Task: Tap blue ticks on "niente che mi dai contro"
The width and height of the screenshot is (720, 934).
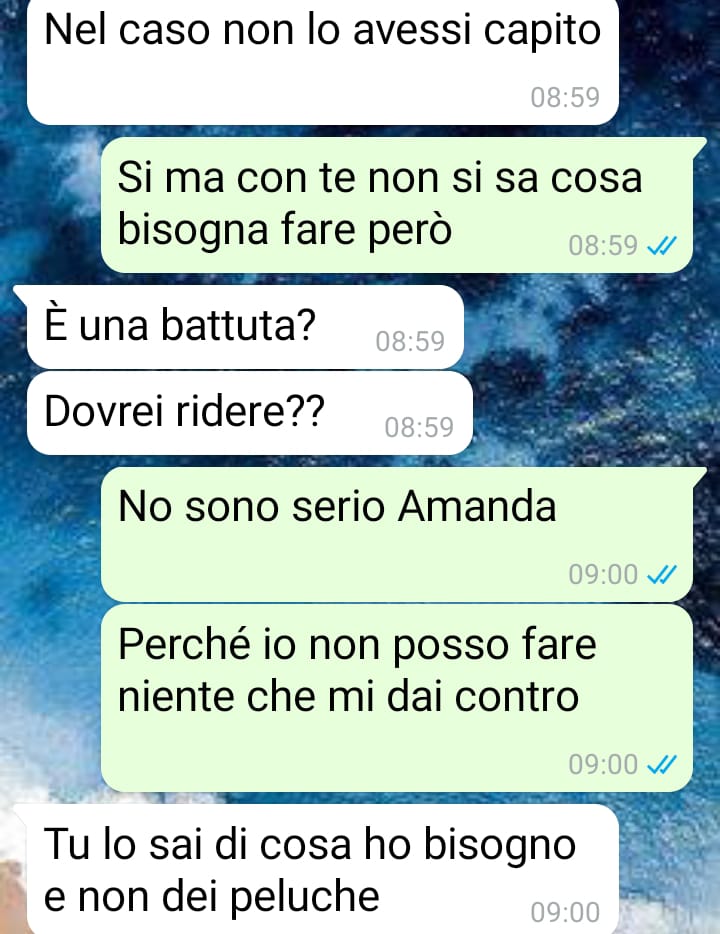Action: (662, 764)
